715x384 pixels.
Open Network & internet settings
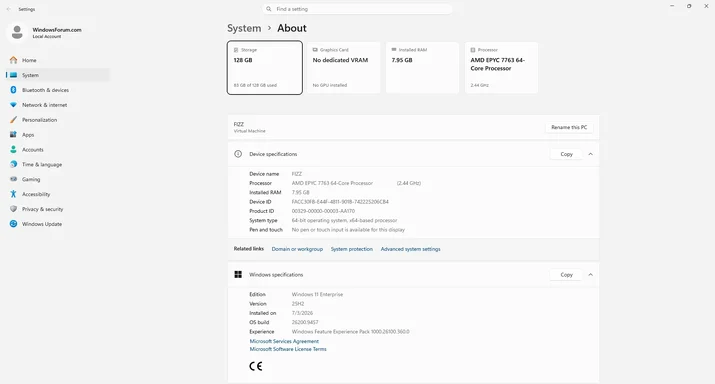(x=57, y=105)
